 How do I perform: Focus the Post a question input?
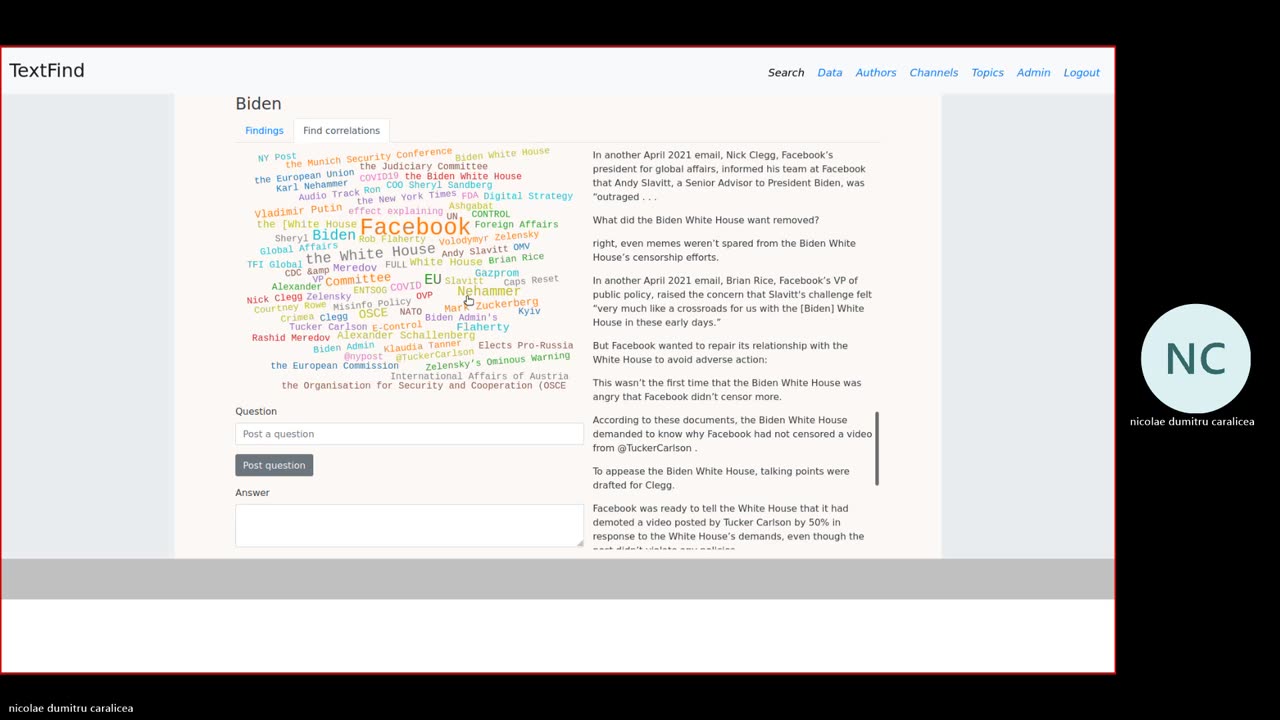409,434
